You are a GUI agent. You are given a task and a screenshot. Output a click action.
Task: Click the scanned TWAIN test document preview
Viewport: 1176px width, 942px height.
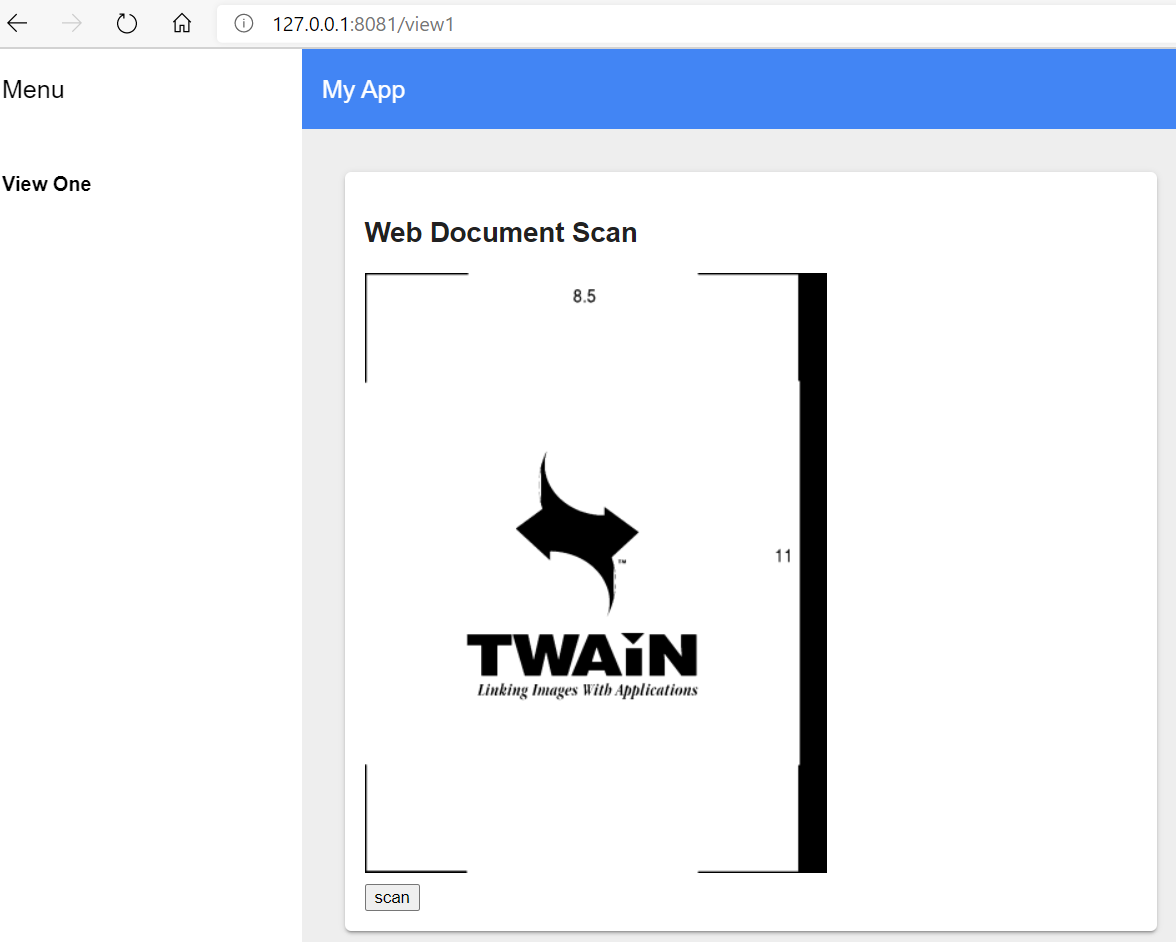[595, 572]
